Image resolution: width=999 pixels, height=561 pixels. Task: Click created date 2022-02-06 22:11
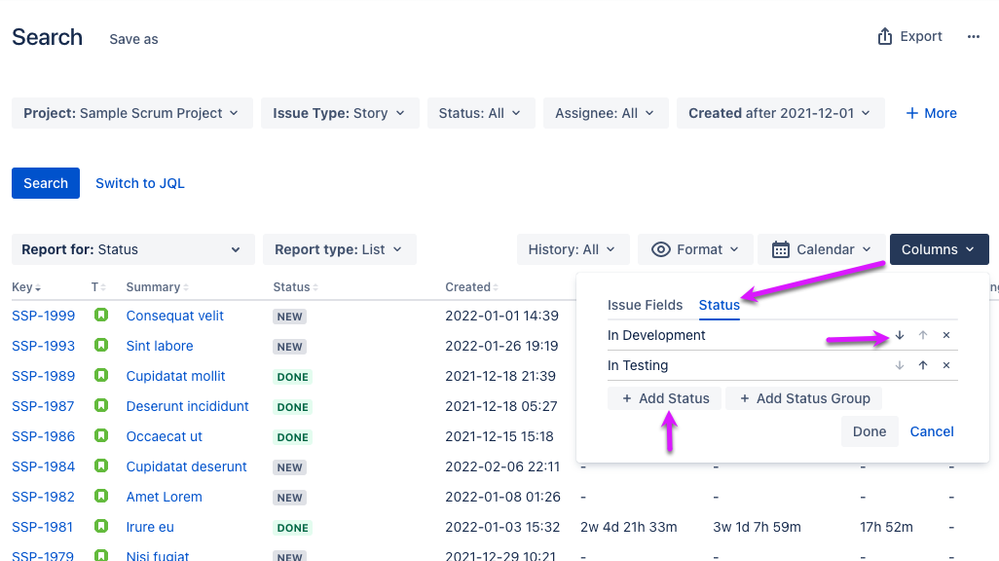coord(502,467)
